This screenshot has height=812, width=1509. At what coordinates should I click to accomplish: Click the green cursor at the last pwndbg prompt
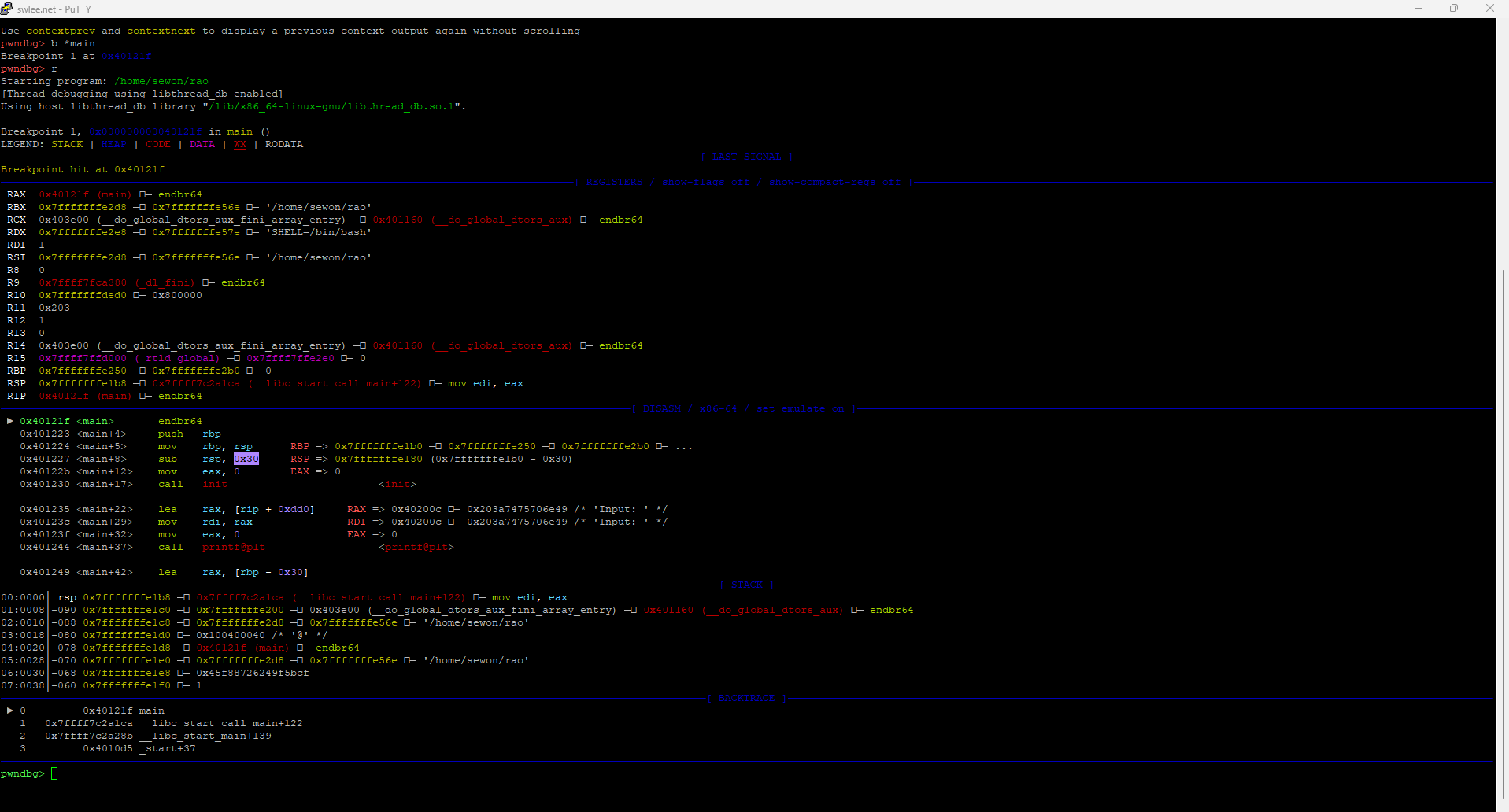[54, 773]
